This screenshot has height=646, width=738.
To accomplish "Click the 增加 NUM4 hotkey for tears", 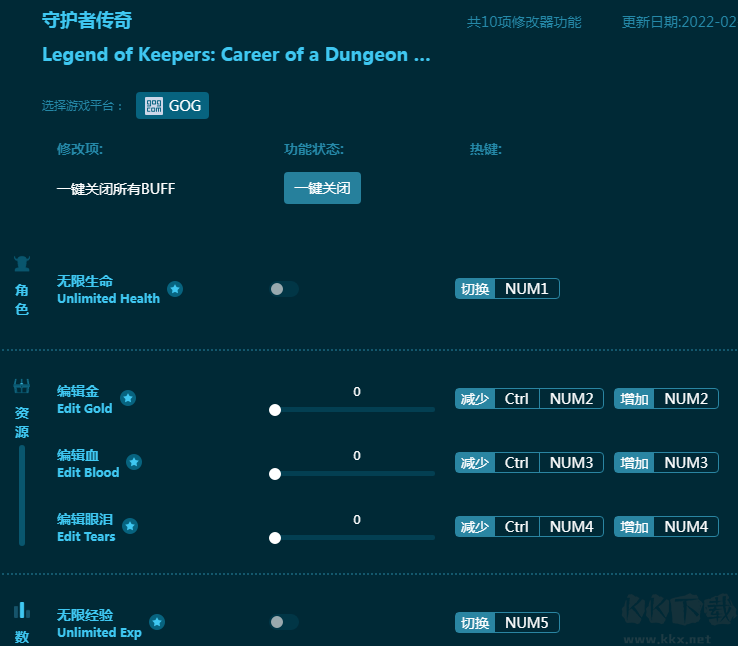I will pyautogui.click(x=666, y=527).
